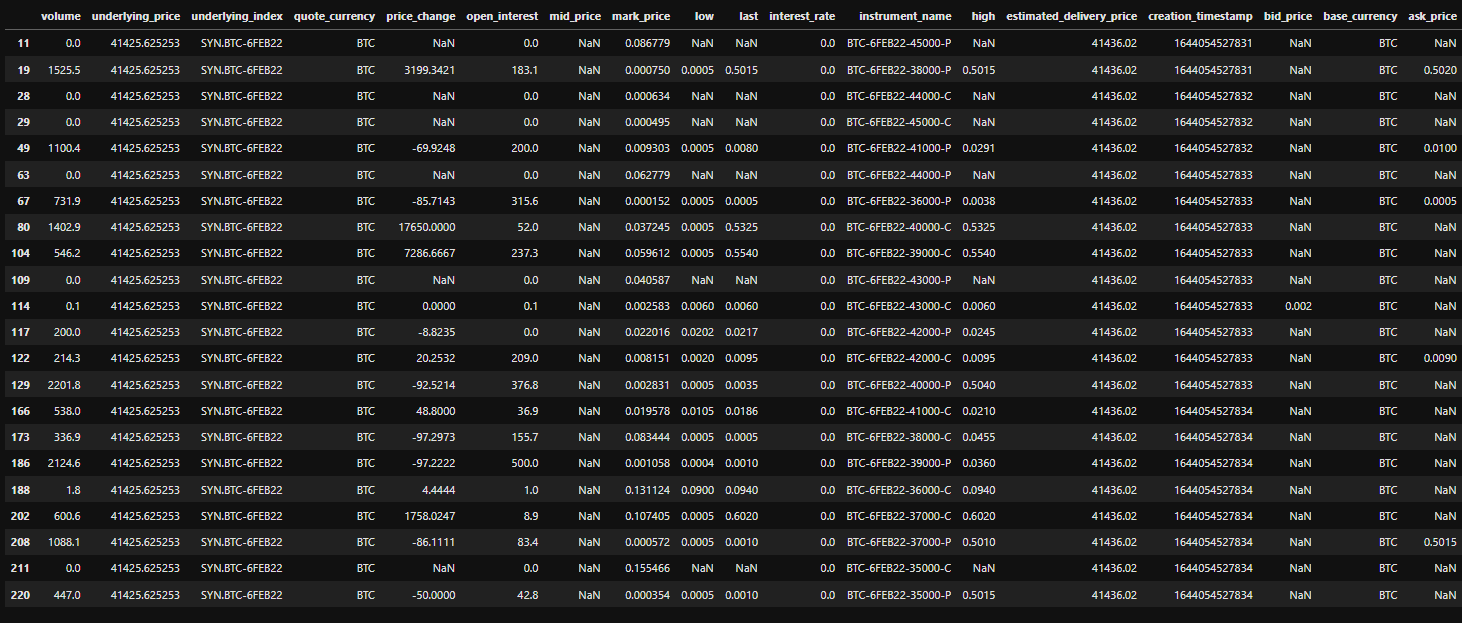This screenshot has width=1462, height=623.
Task: Click the mark_price column header
Action: [x=641, y=16]
